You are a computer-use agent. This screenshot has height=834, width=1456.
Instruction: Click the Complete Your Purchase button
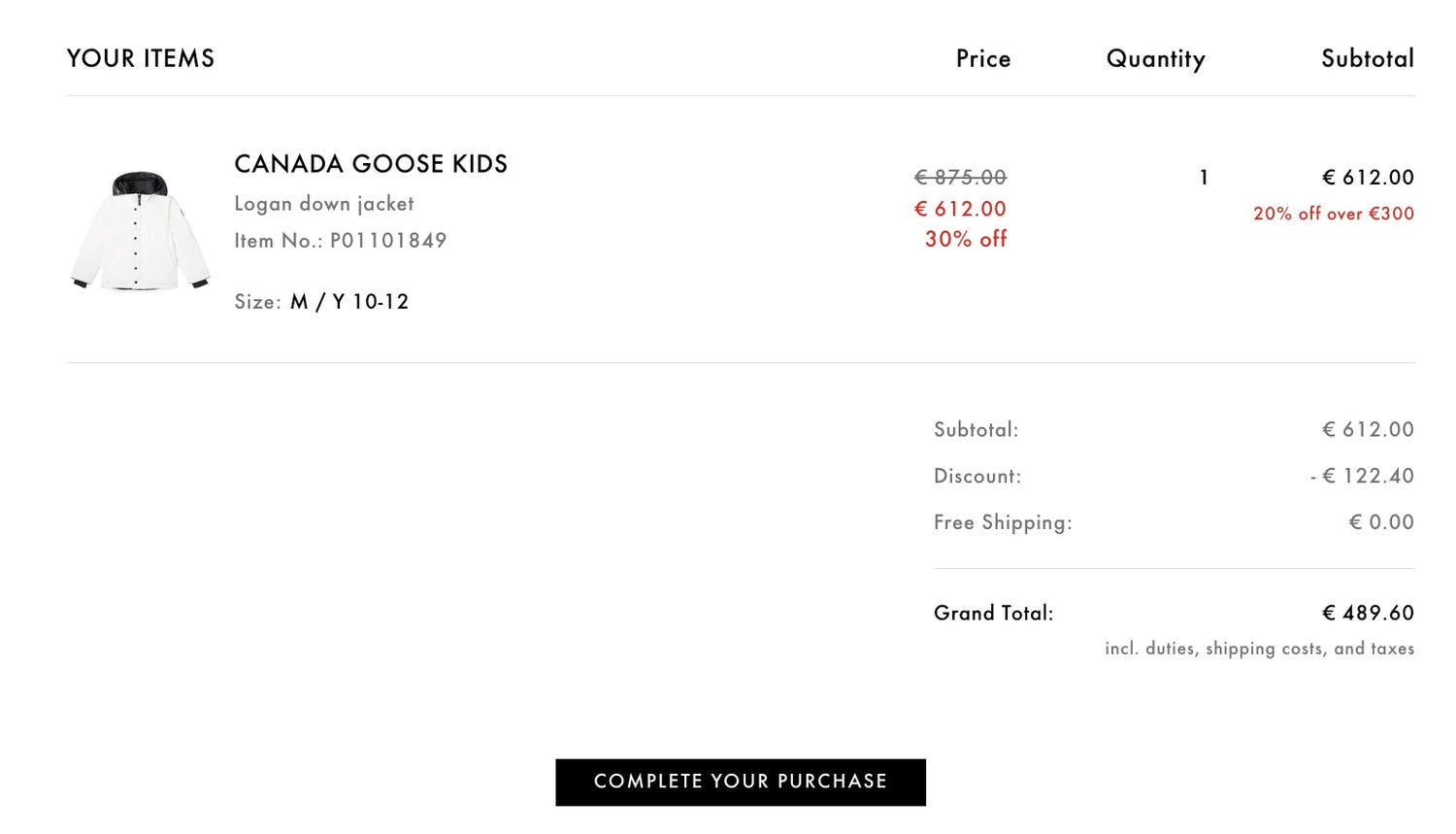click(x=741, y=783)
